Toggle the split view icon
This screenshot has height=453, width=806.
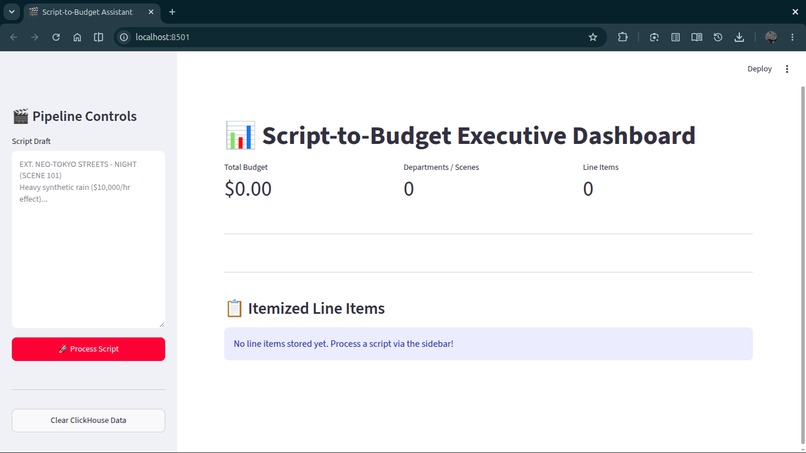(x=98, y=37)
